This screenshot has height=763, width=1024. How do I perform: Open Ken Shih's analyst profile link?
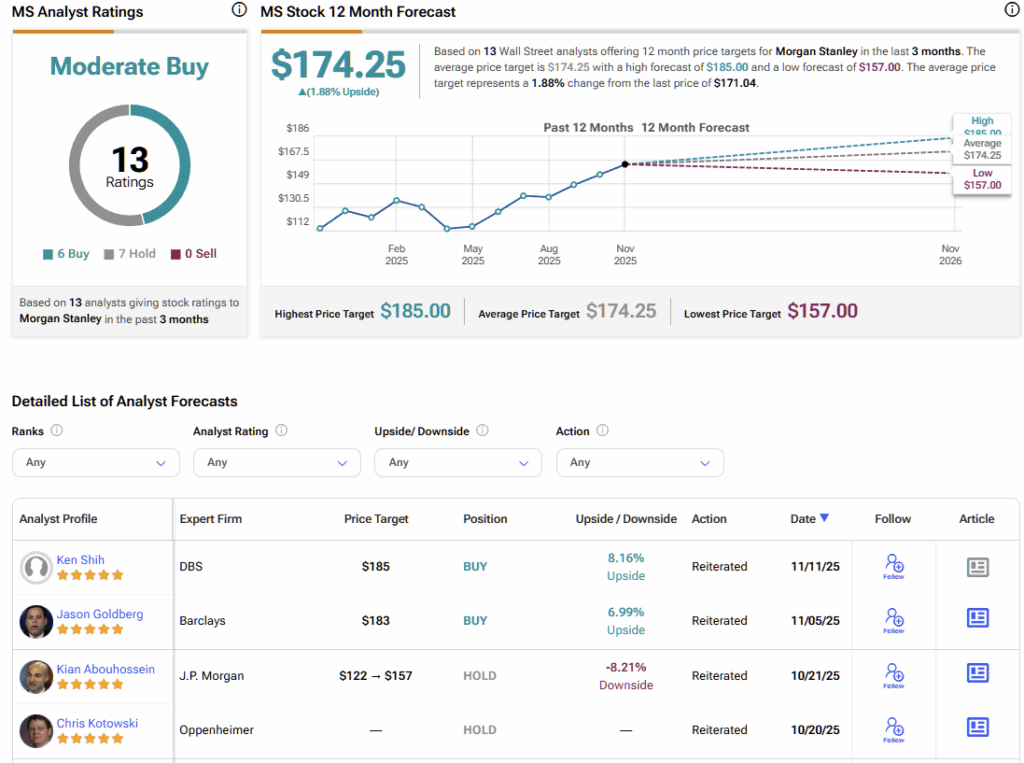tap(80, 560)
